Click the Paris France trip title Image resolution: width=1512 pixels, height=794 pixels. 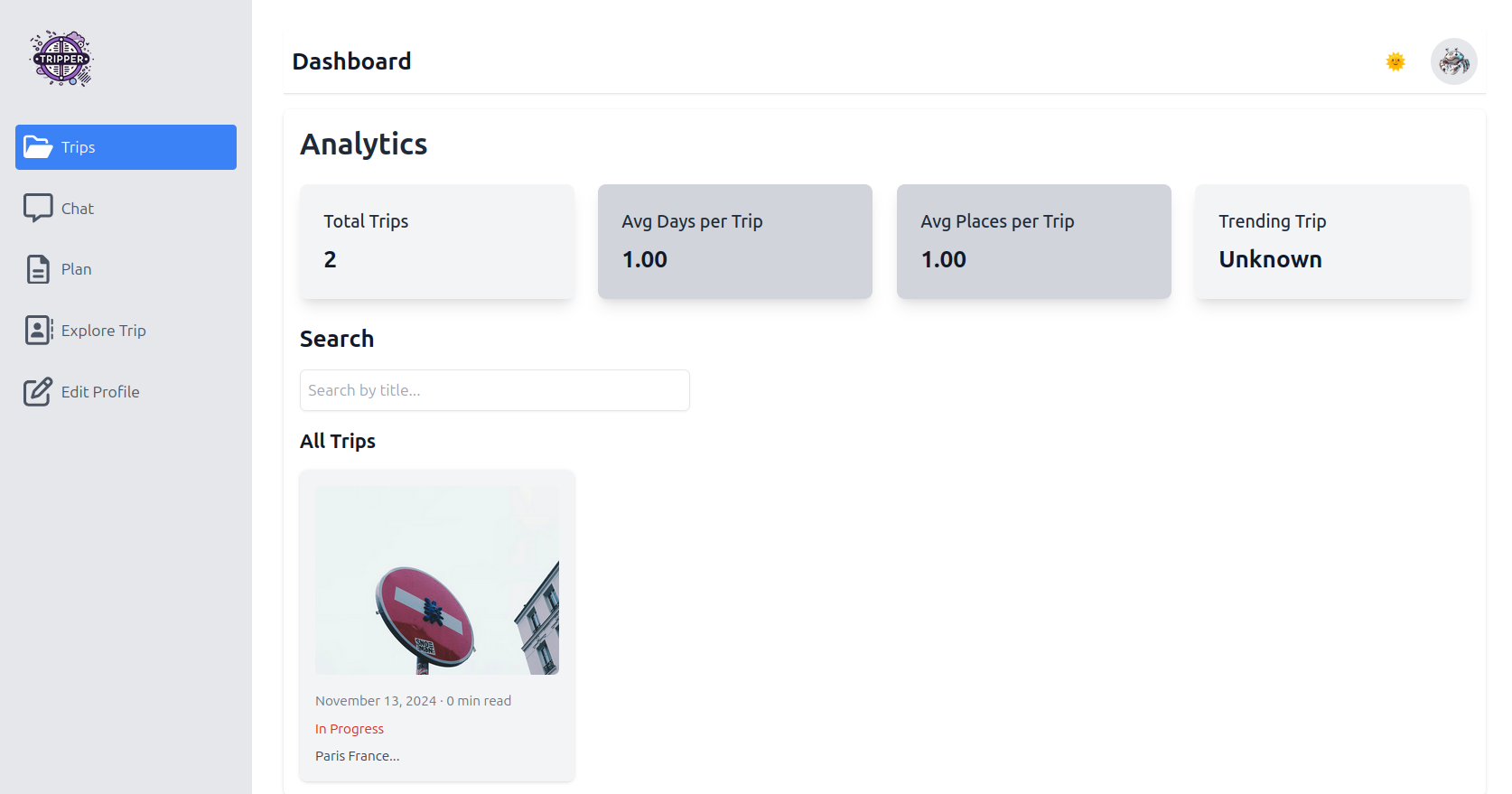[357, 756]
